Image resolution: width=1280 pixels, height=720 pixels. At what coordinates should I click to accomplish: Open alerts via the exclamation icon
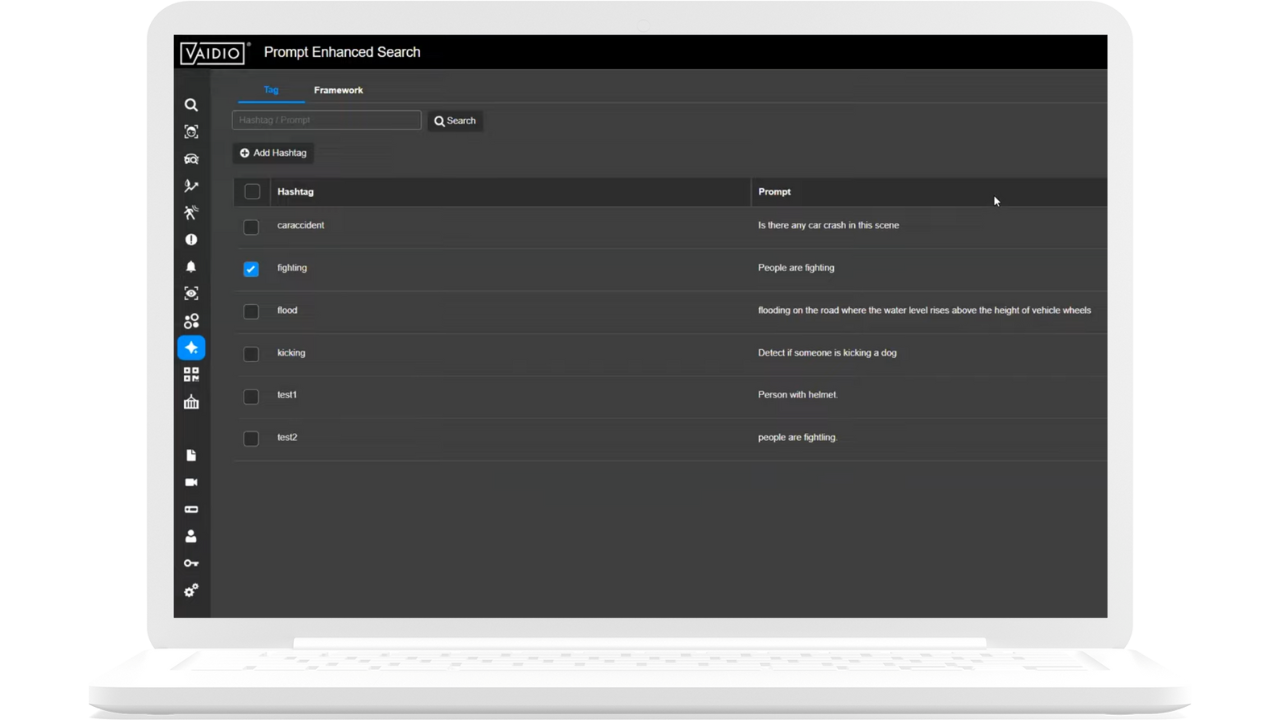coord(191,239)
